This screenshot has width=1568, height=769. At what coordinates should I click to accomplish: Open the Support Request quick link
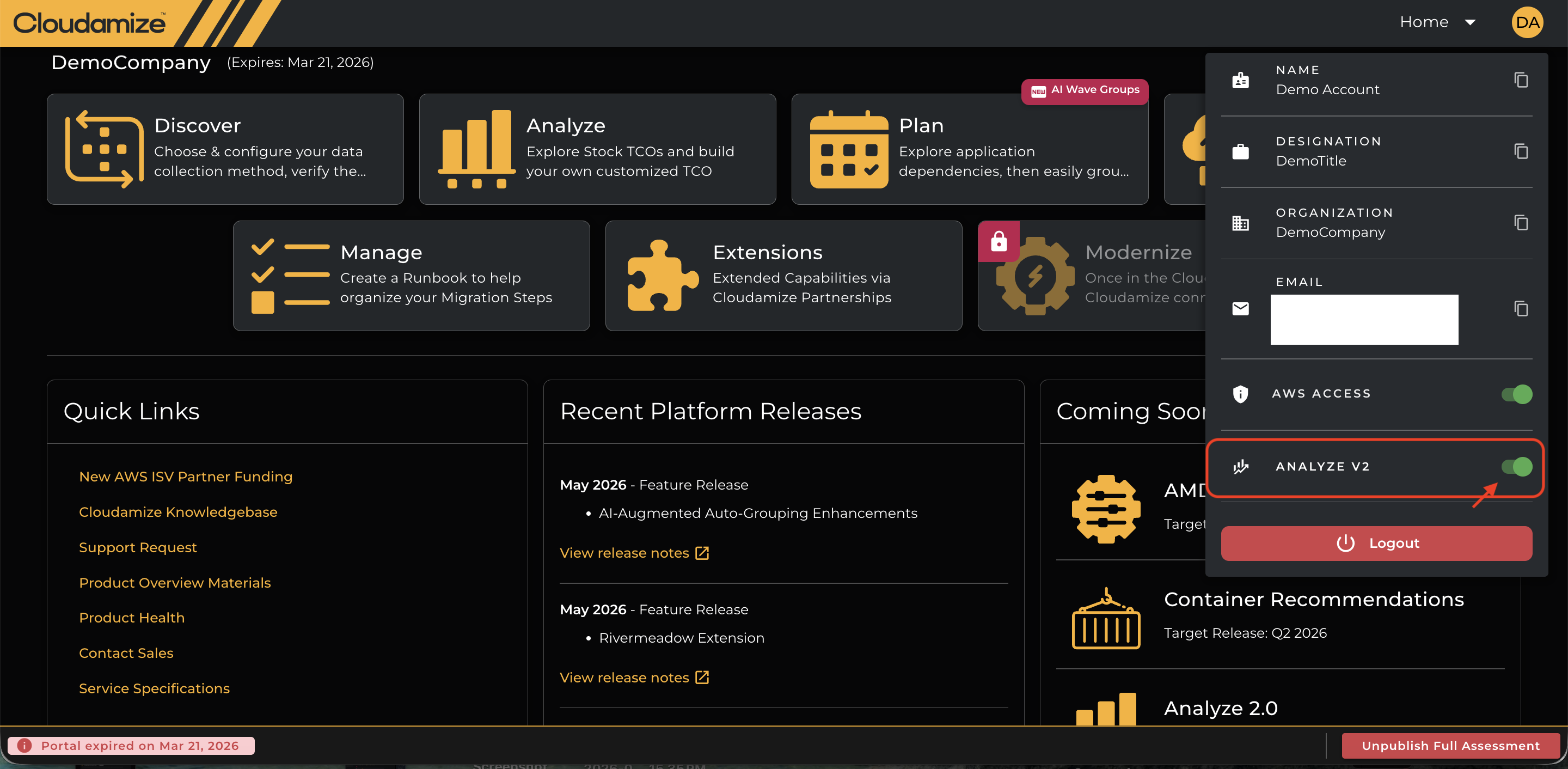138,547
